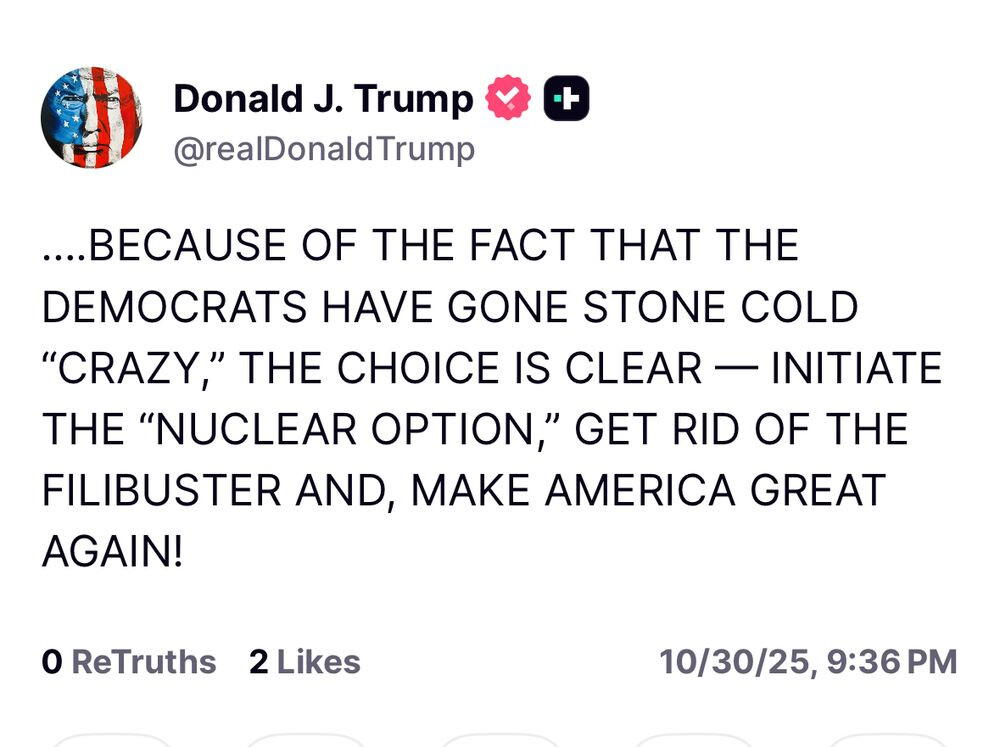Screen dimensions: 1000x747
Task: Click the @realDonaldTrump handle
Action: [323, 150]
